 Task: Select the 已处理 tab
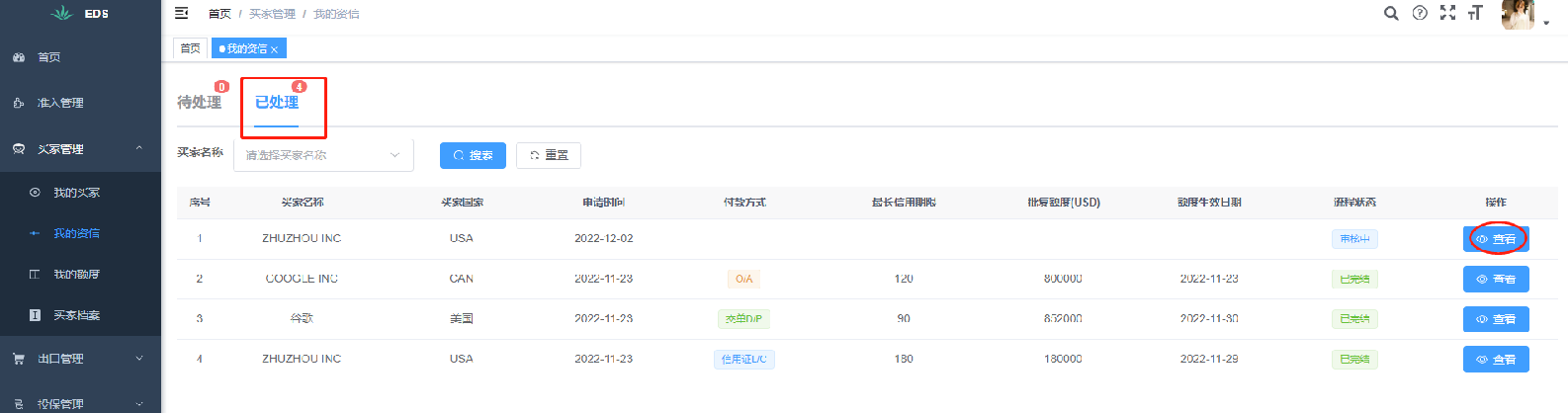277,102
